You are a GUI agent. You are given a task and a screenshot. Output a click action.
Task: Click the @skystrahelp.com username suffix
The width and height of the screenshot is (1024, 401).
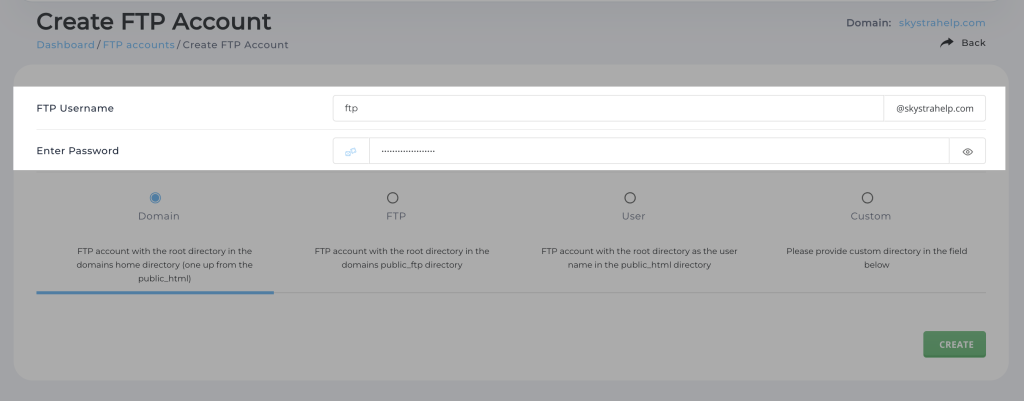[934, 108]
